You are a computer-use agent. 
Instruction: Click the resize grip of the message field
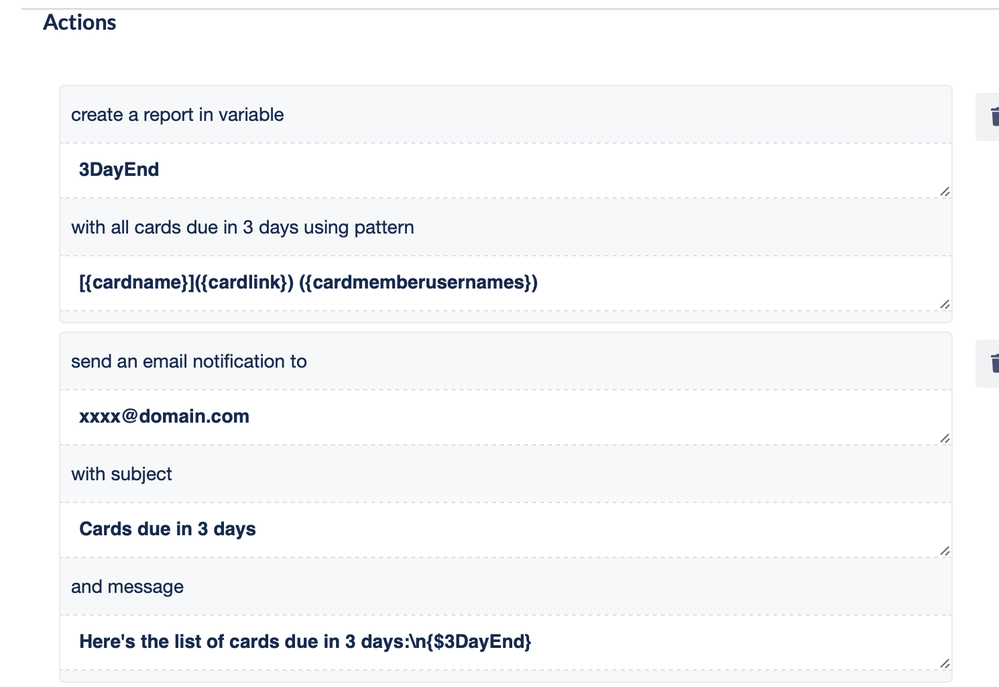point(944,662)
